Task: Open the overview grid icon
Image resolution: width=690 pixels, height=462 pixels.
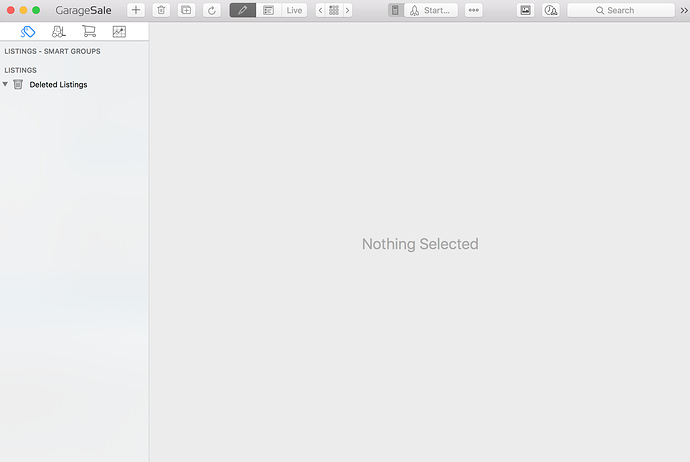Action: [x=334, y=10]
